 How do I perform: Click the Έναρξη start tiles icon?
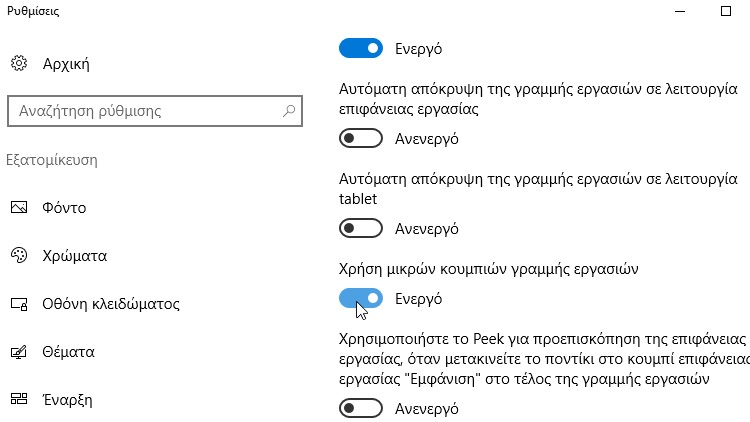coord(19,399)
